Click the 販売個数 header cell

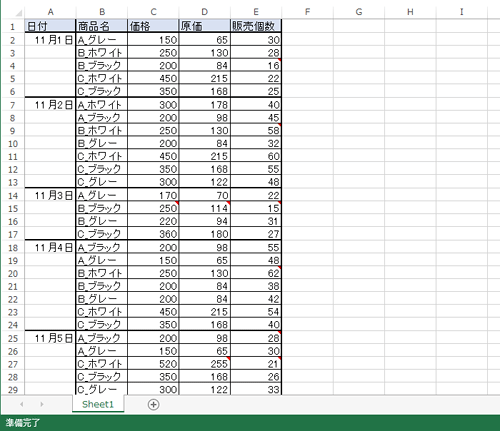256,26
